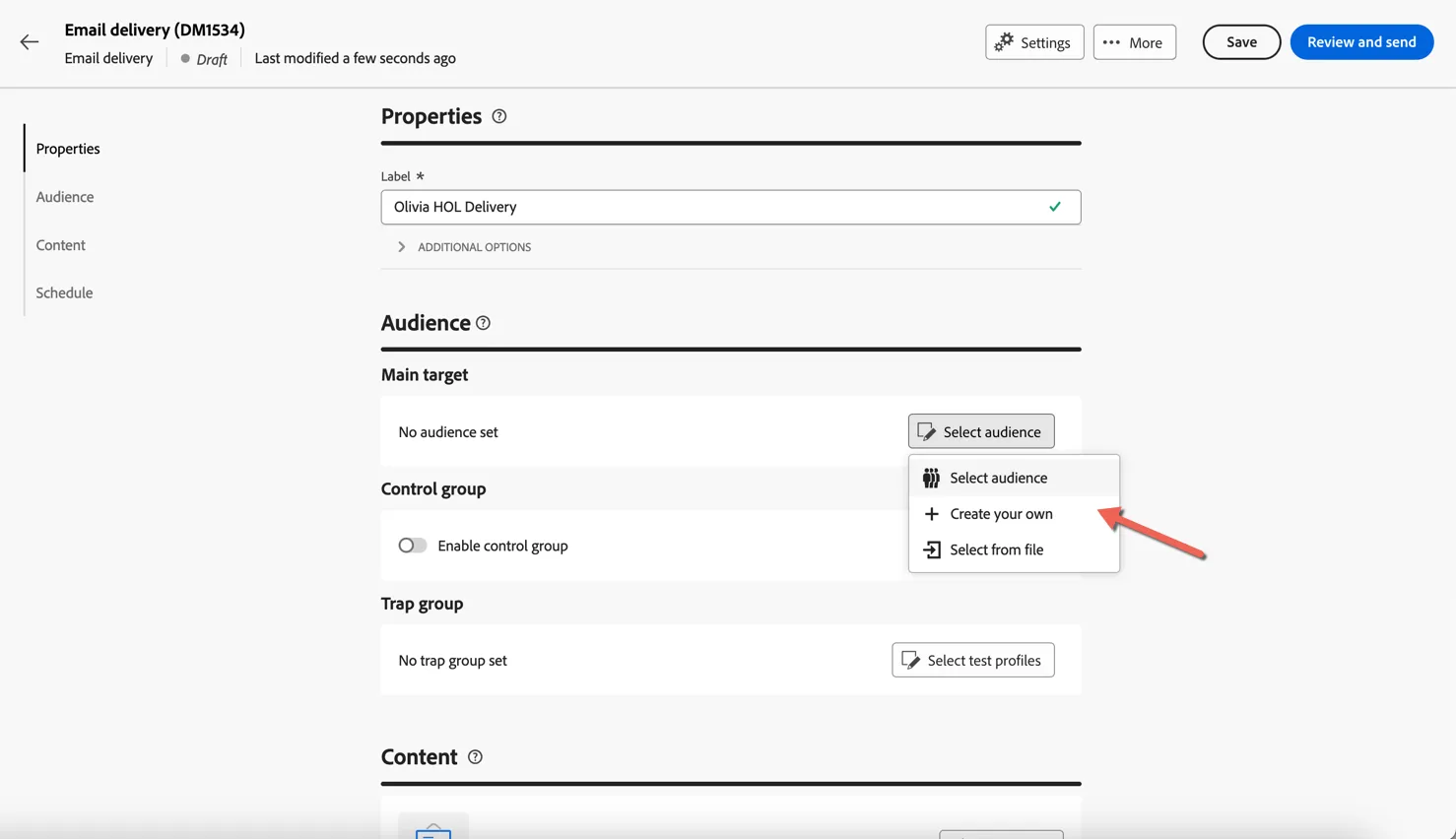1456x839 pixels.
Task: Click the green checkmark in Label field
Action: (1055, 207)
